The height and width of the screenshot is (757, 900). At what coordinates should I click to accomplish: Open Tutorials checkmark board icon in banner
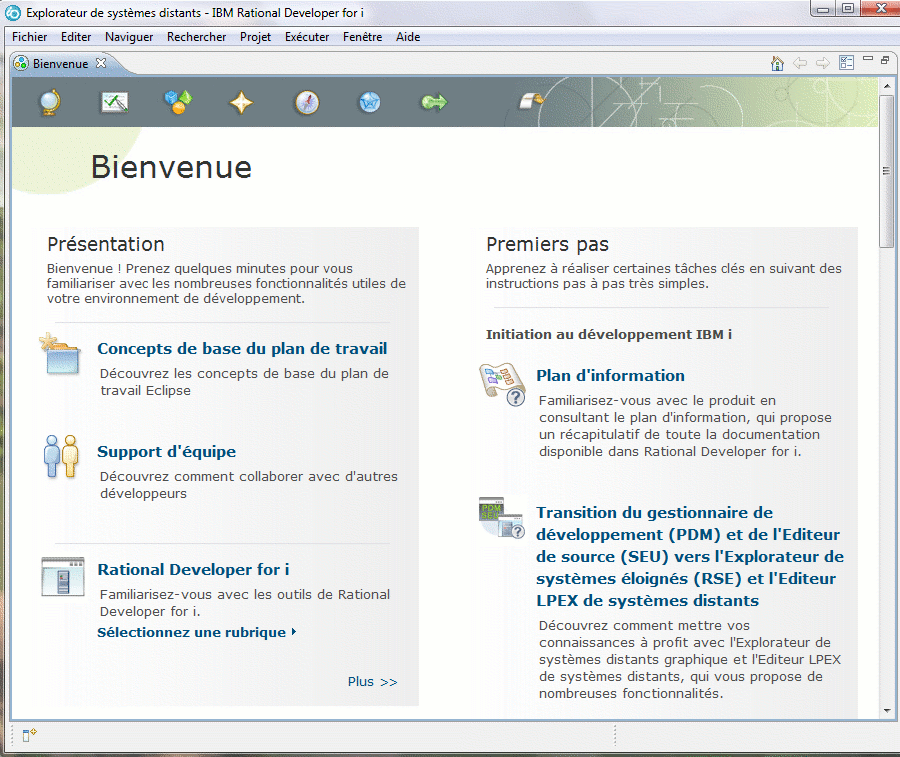coord(114,103)
